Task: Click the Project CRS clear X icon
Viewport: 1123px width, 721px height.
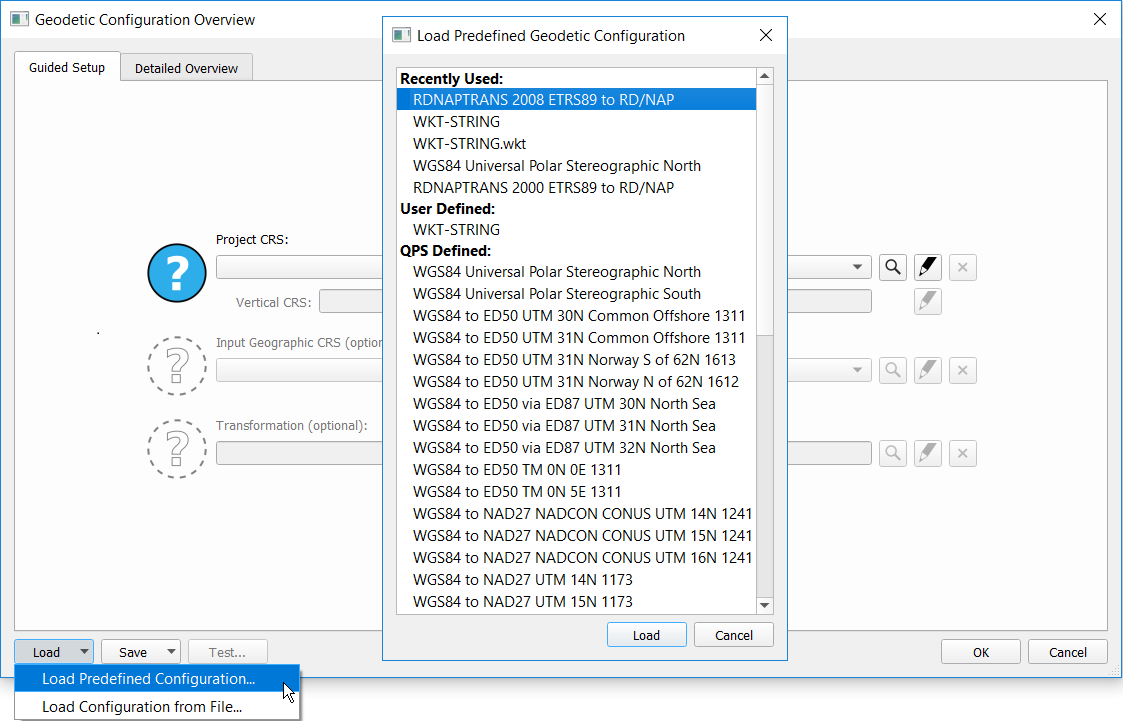Action: pos(962,268)
